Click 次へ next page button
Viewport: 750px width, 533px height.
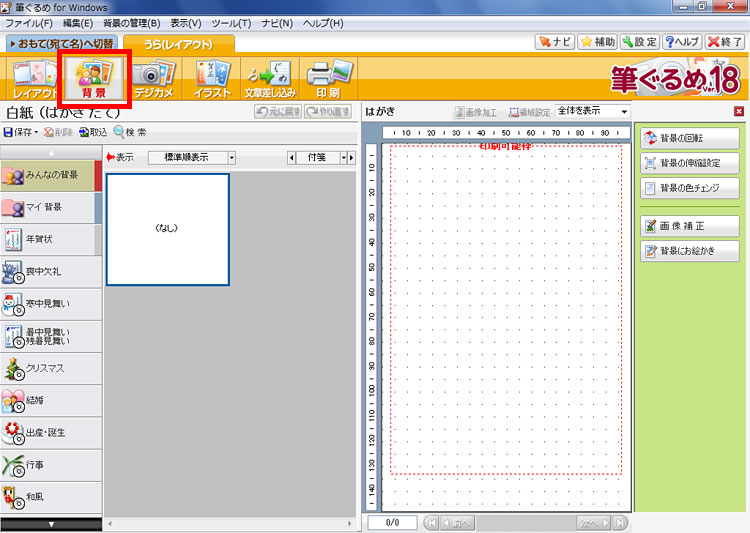click(x=595, y=522)
